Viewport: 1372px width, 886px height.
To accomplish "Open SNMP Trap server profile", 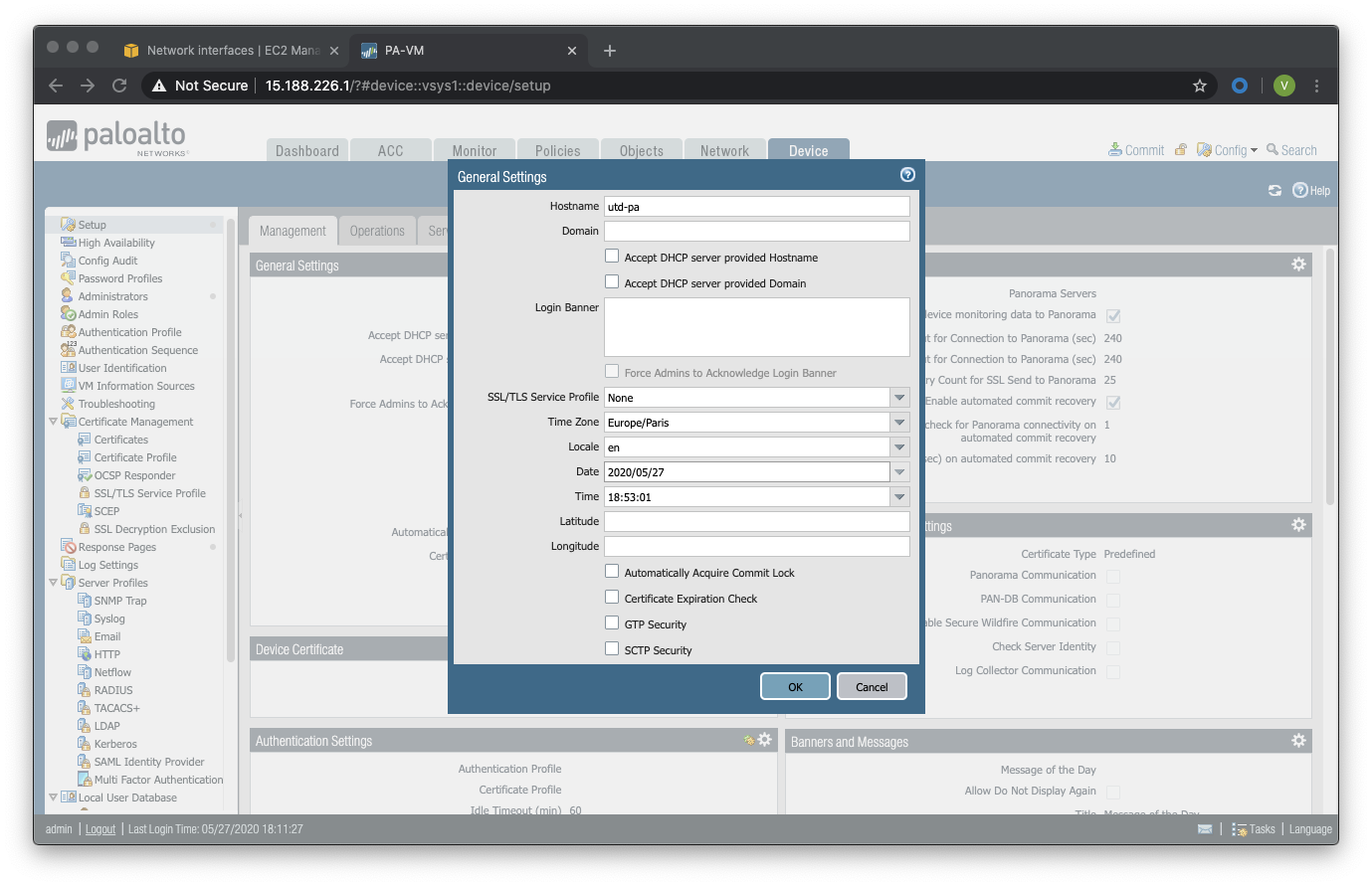I will point(119,601).
